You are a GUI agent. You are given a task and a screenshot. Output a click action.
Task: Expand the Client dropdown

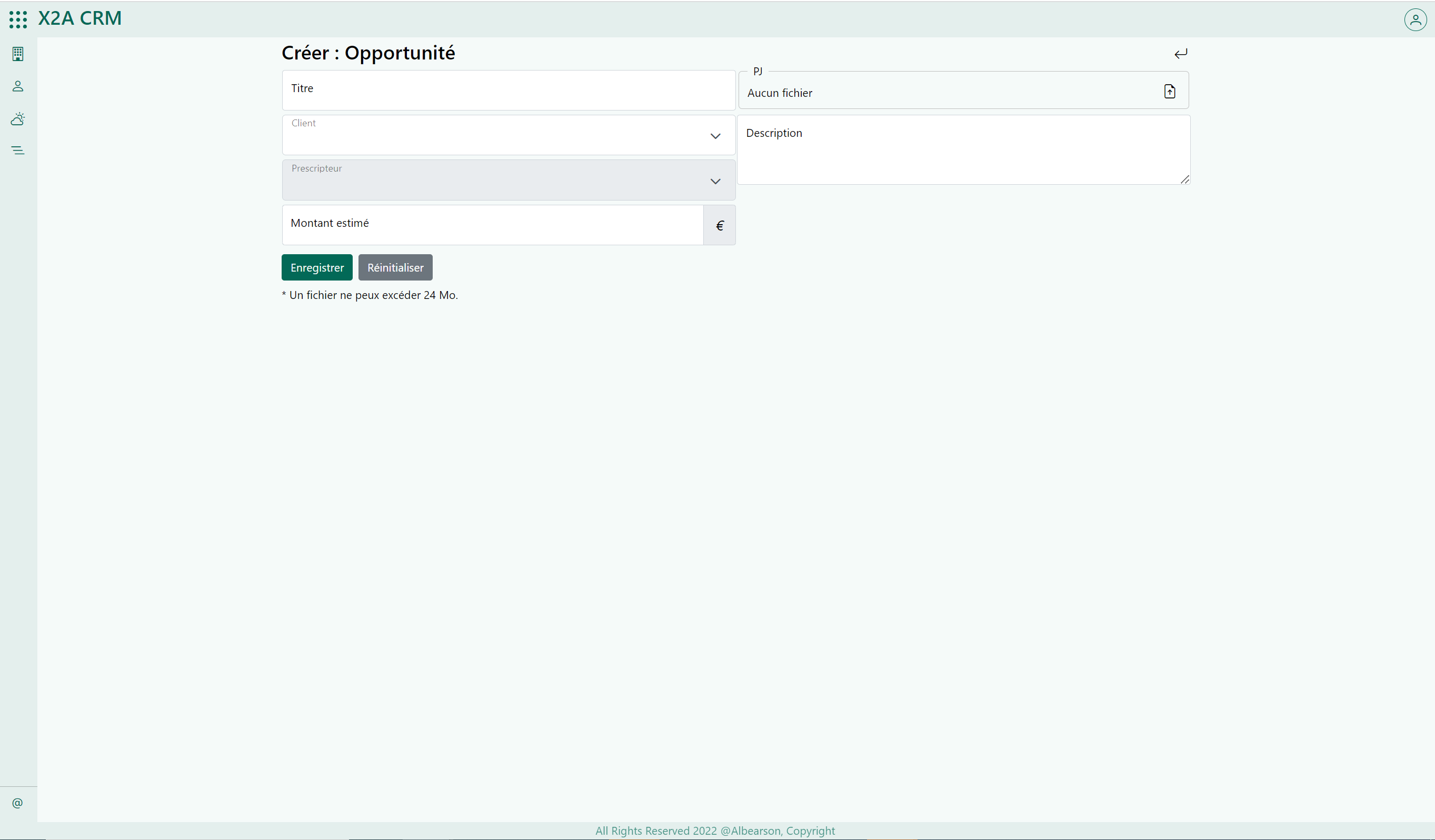(495, 136)
